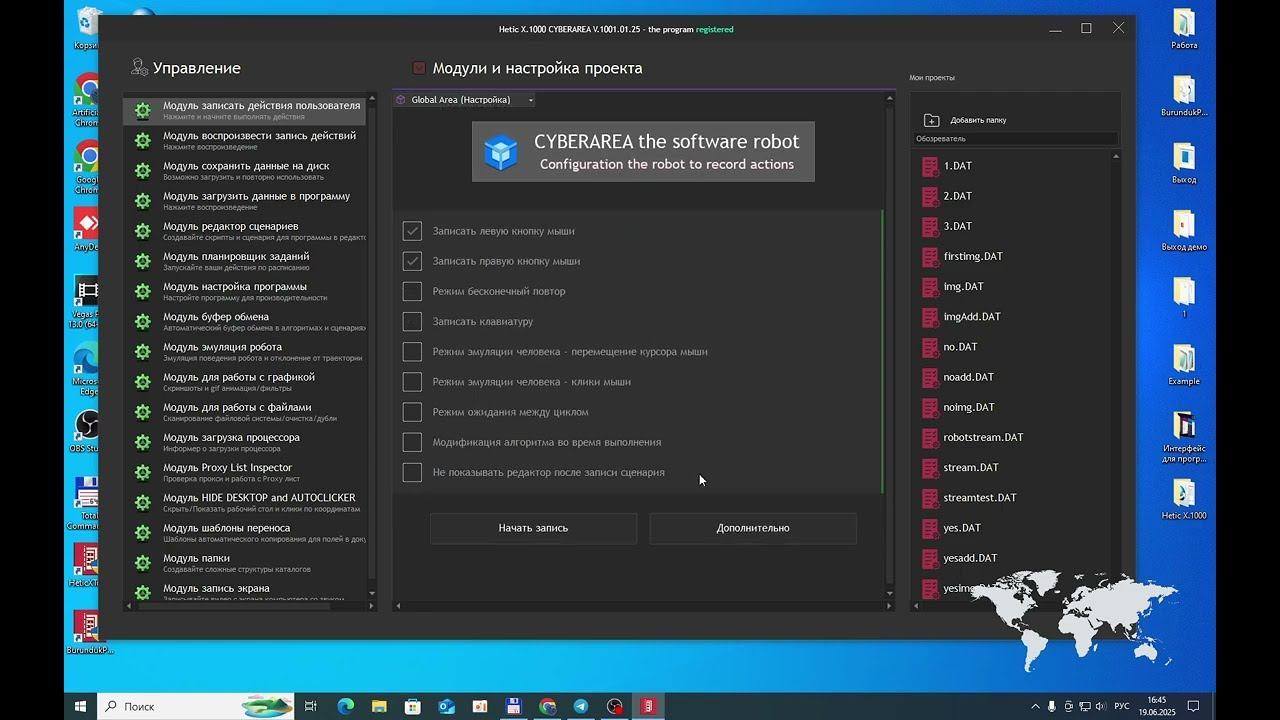Click gear icon of Модуль сохранить данные на диск

coord(143,171)
